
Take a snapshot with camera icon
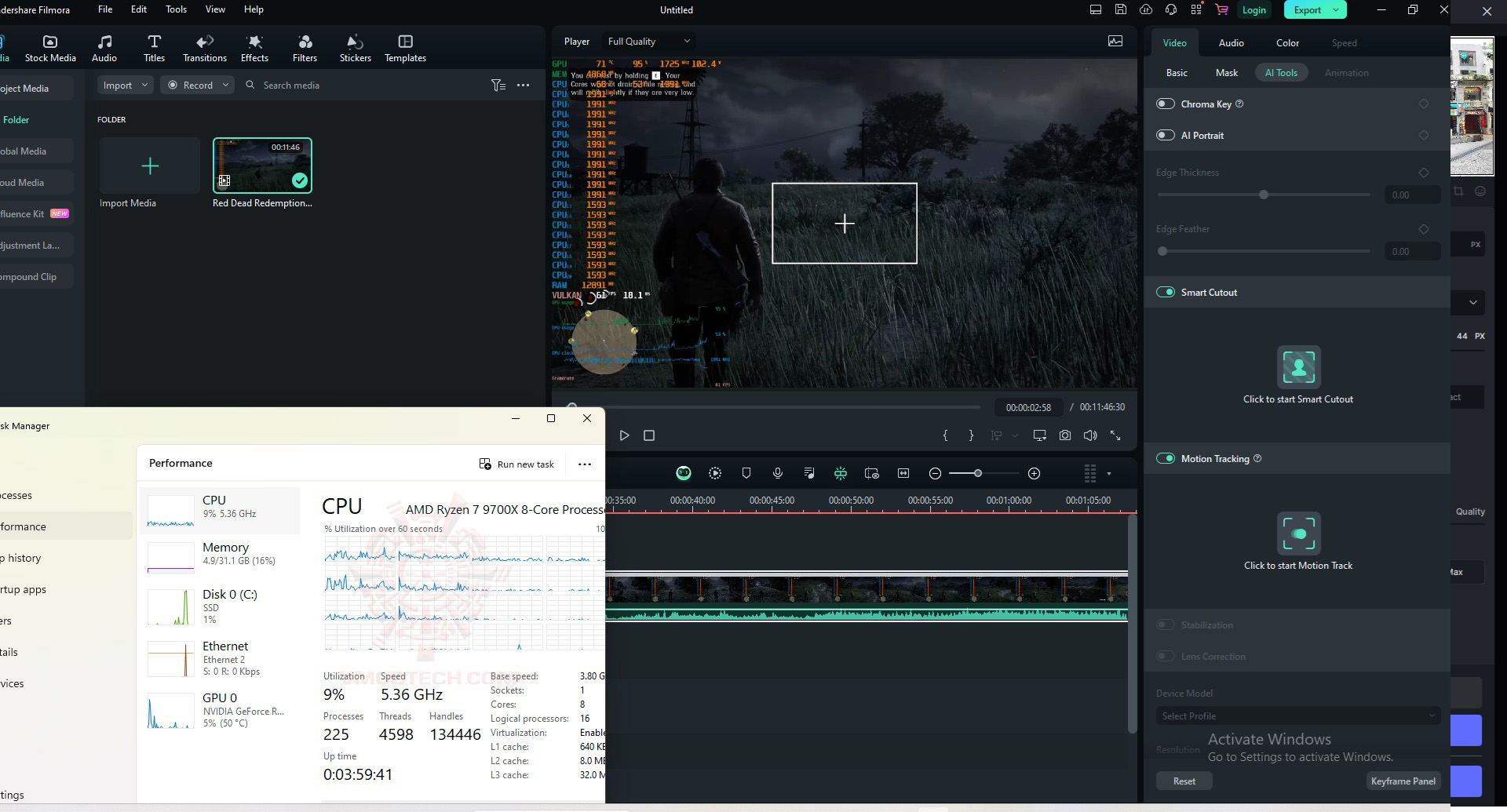[1064, 435]
